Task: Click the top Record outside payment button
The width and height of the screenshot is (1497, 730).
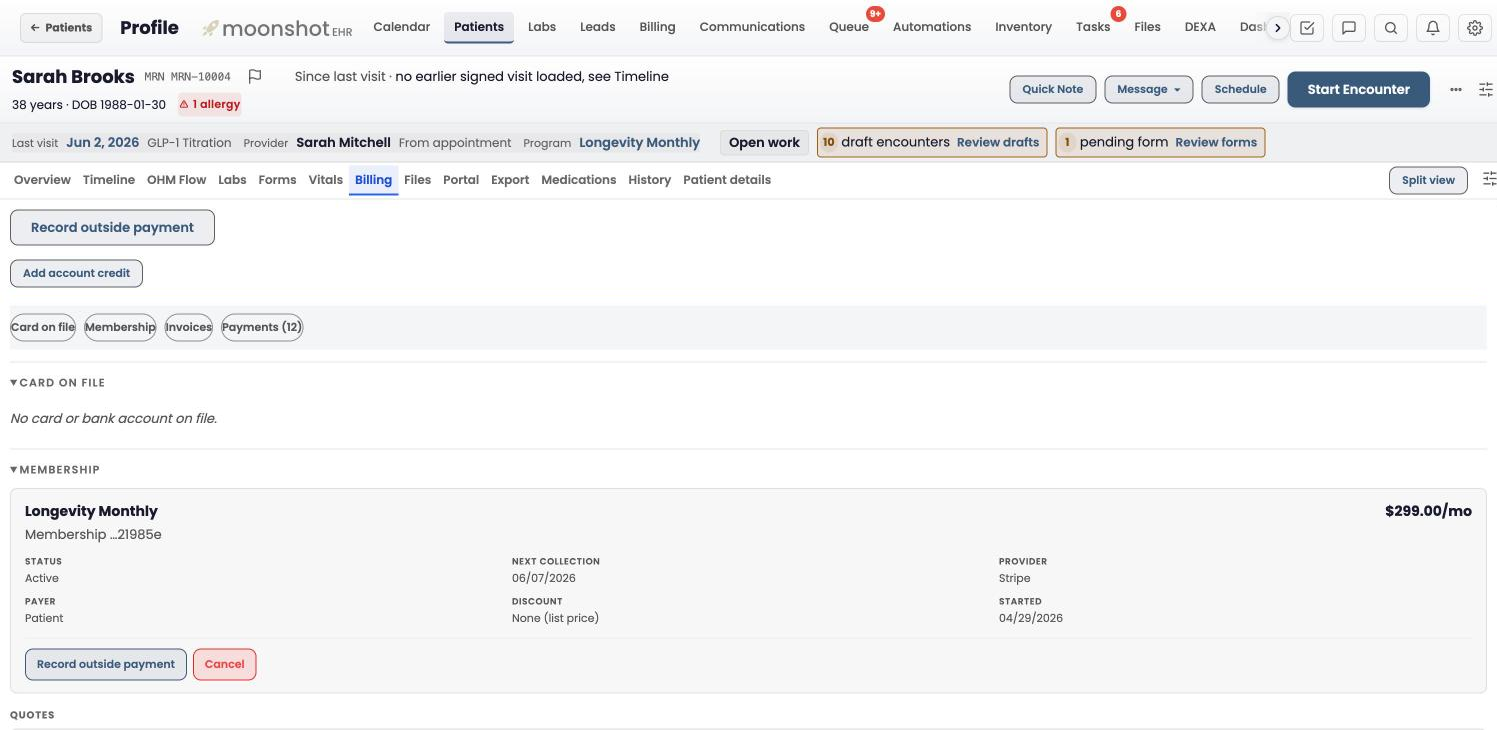Action: 112,227
